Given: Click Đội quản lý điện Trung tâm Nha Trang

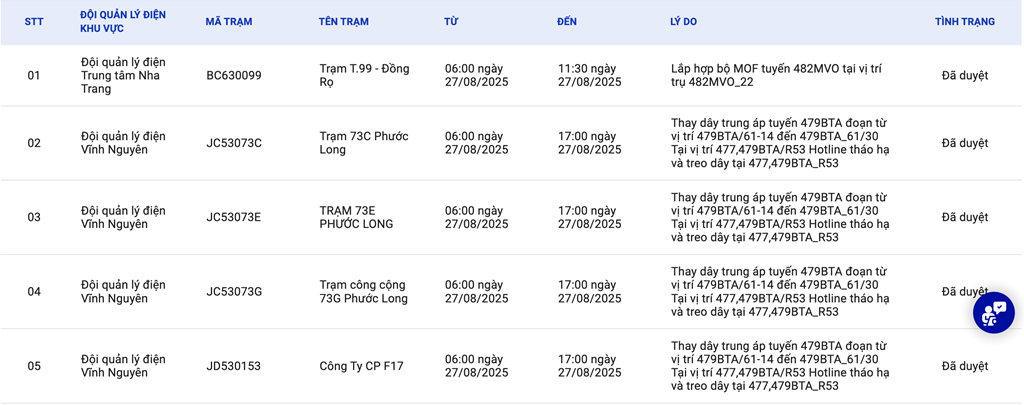Looking at the screenshot, I should click(123, 75).
